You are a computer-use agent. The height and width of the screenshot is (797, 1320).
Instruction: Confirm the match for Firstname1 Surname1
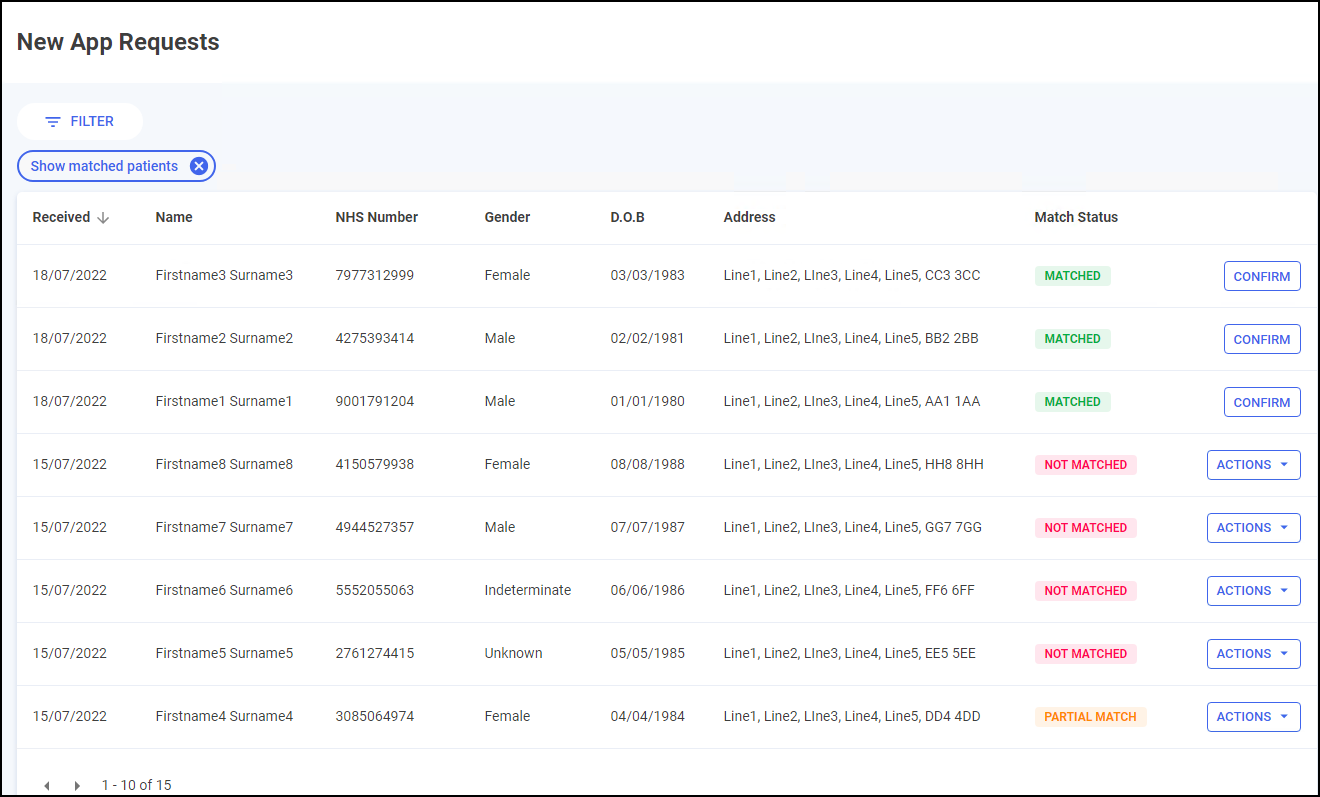tap(1261, 402)
